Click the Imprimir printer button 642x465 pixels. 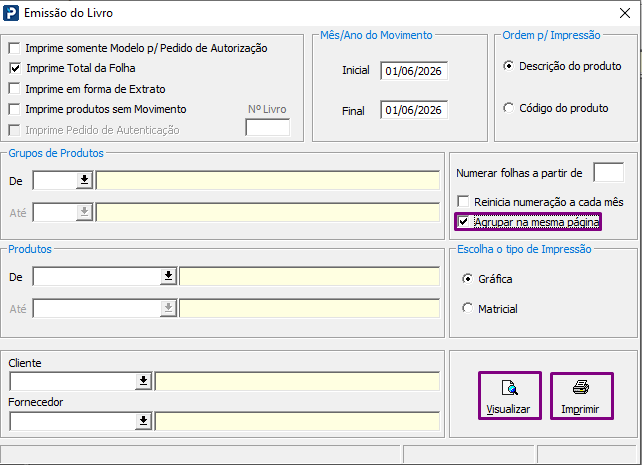[581, 395]
